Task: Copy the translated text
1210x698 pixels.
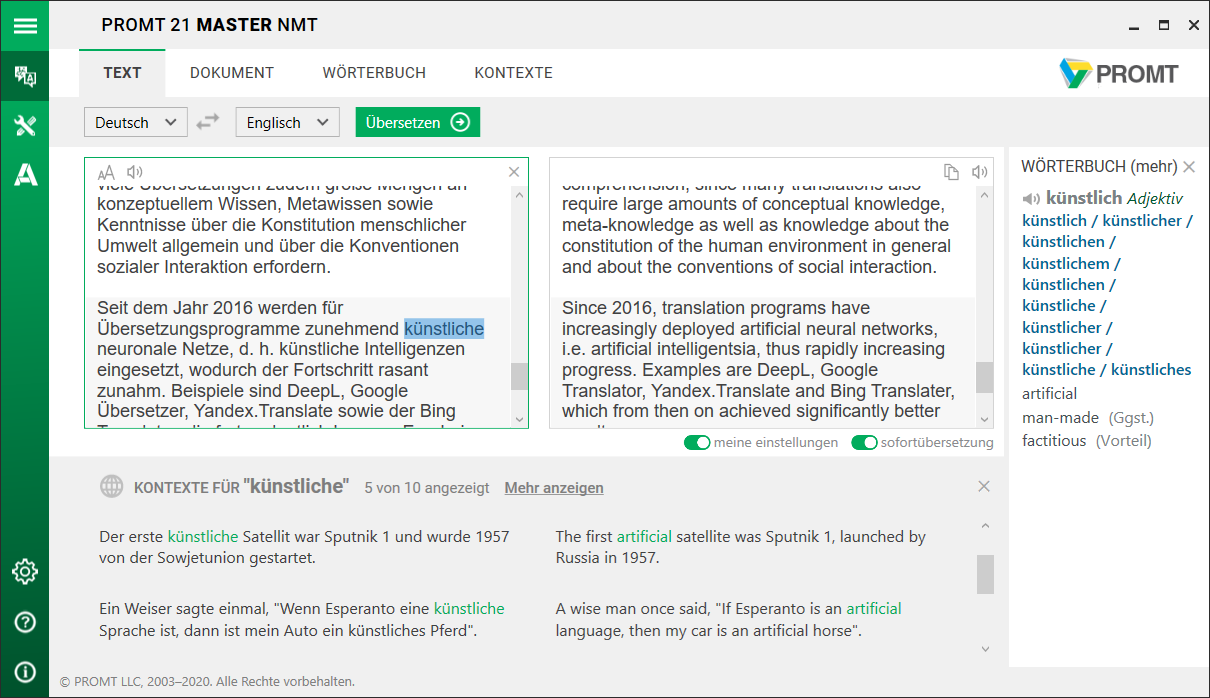Action: point(952,172)
